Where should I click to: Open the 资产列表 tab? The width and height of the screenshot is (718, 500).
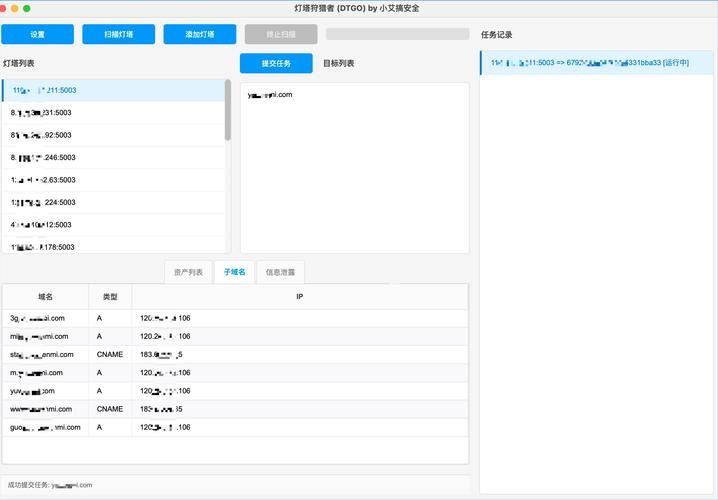188,272
